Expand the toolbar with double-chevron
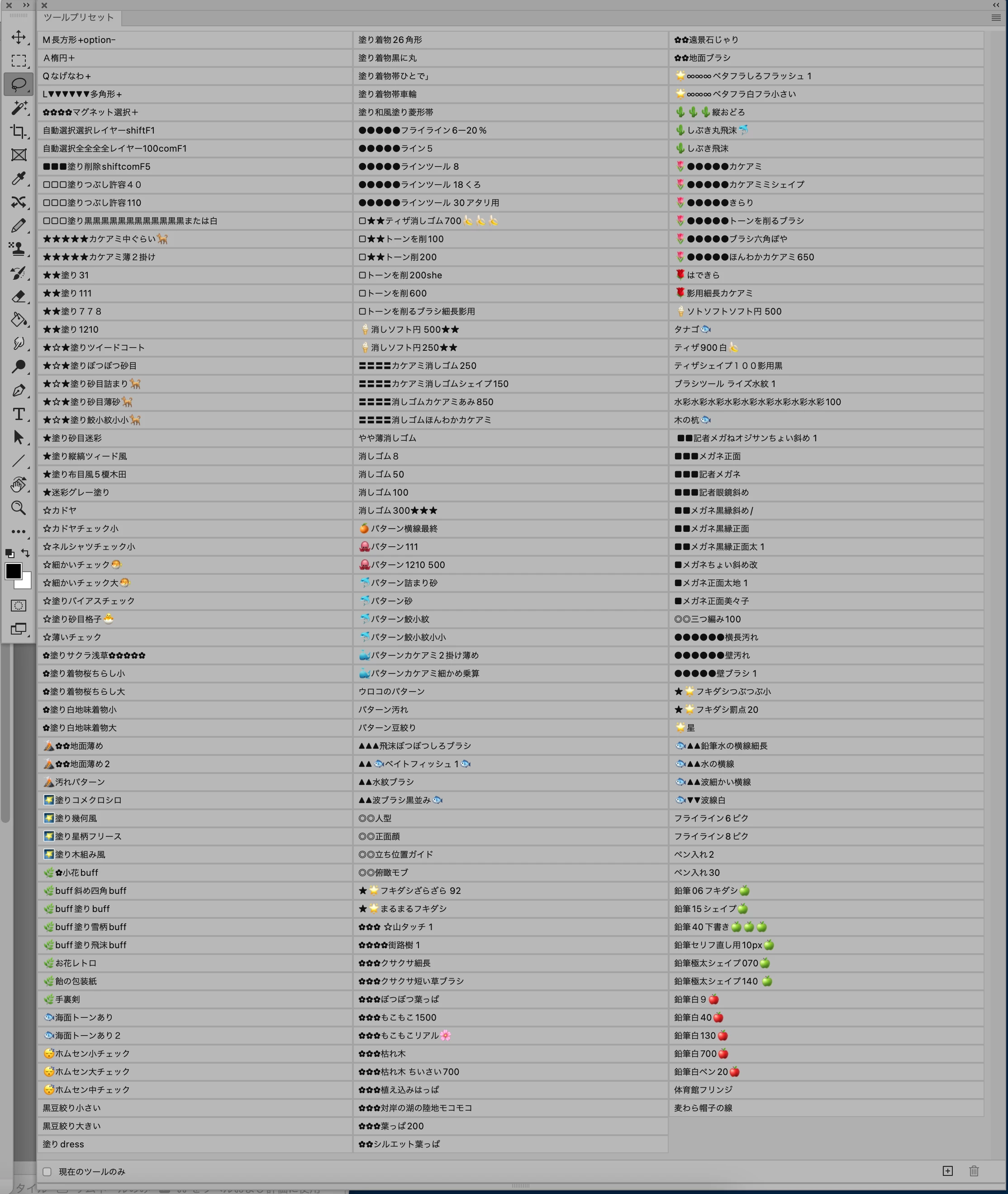The height and width of the screenshot is (1194, 1008). [26, 5]
